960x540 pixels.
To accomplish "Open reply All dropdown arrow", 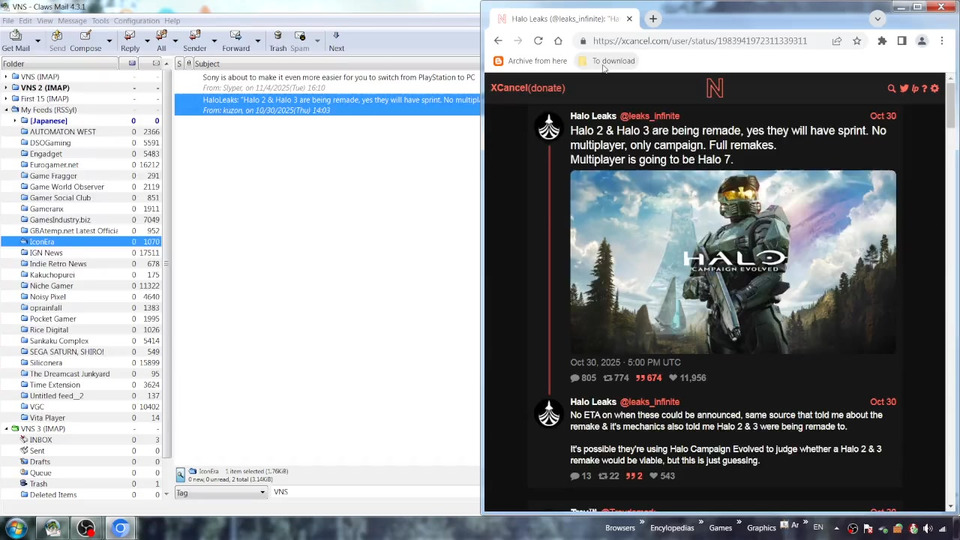I will [175, 41].
